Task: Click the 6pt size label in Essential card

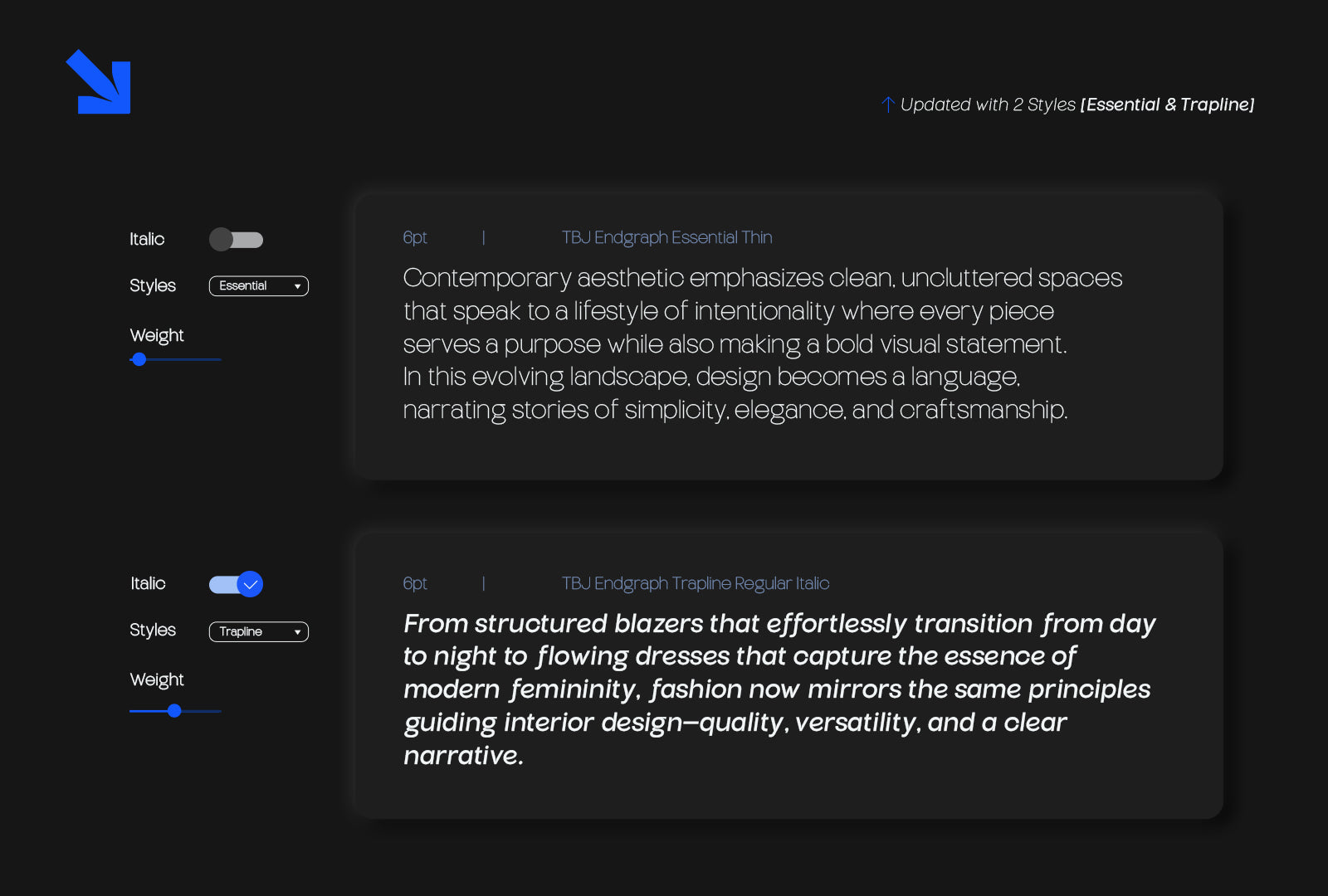Action: pos(415,238)
